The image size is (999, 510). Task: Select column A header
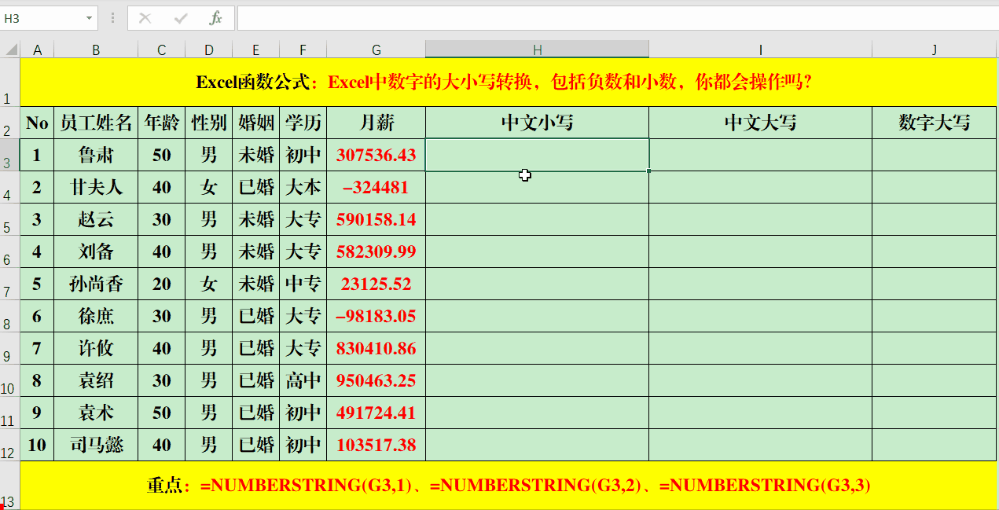point(37,50)
